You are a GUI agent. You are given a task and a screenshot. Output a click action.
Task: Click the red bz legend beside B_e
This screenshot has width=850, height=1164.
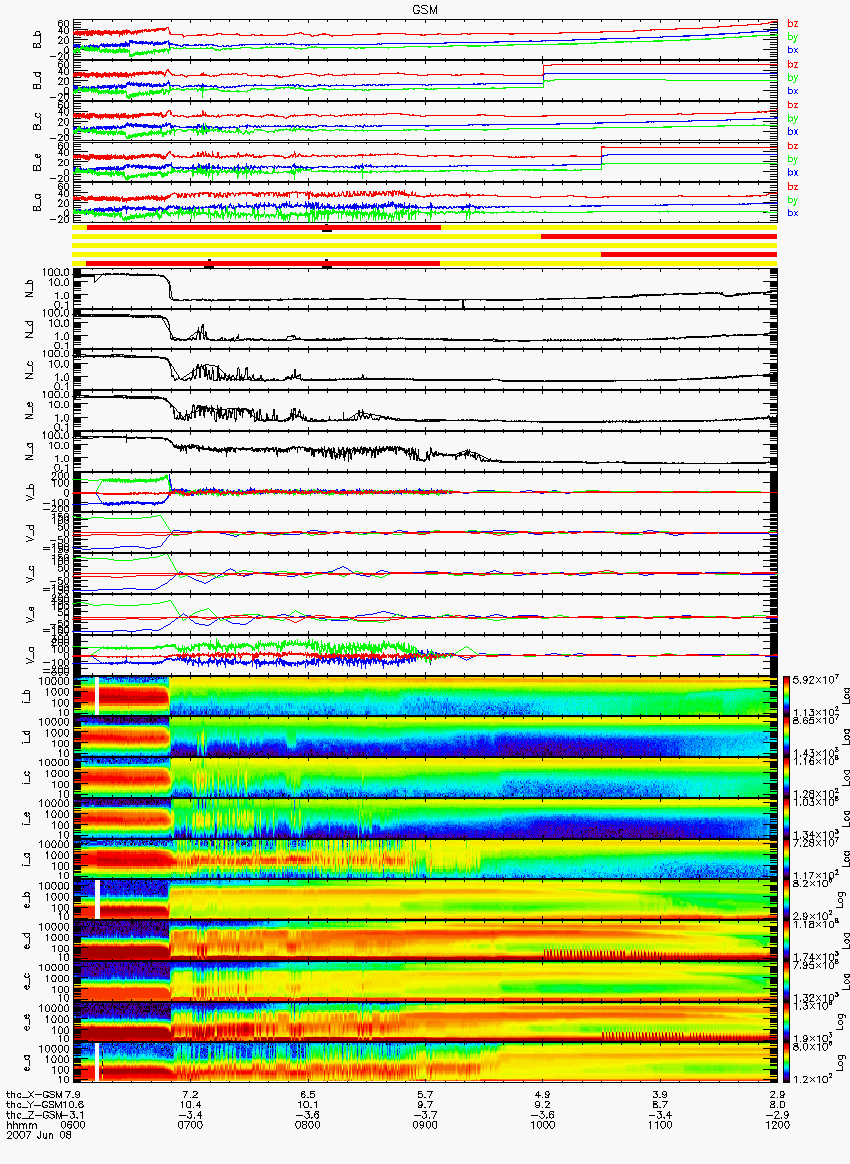click(x=793, y=146)
